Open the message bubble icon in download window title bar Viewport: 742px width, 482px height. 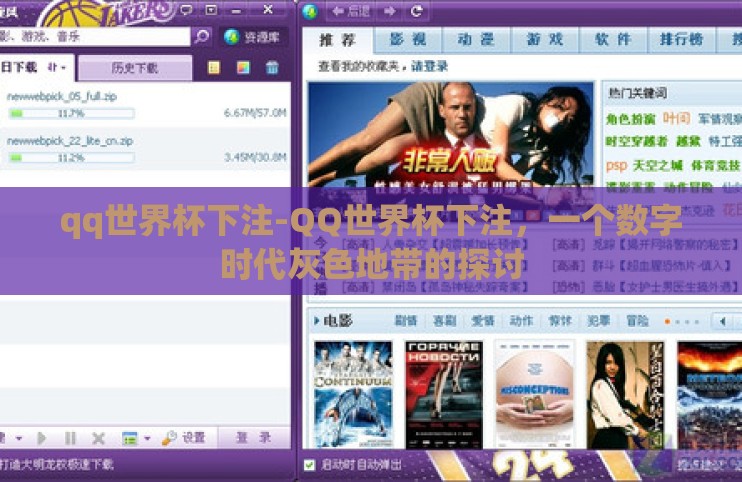[x=186, y=9]
